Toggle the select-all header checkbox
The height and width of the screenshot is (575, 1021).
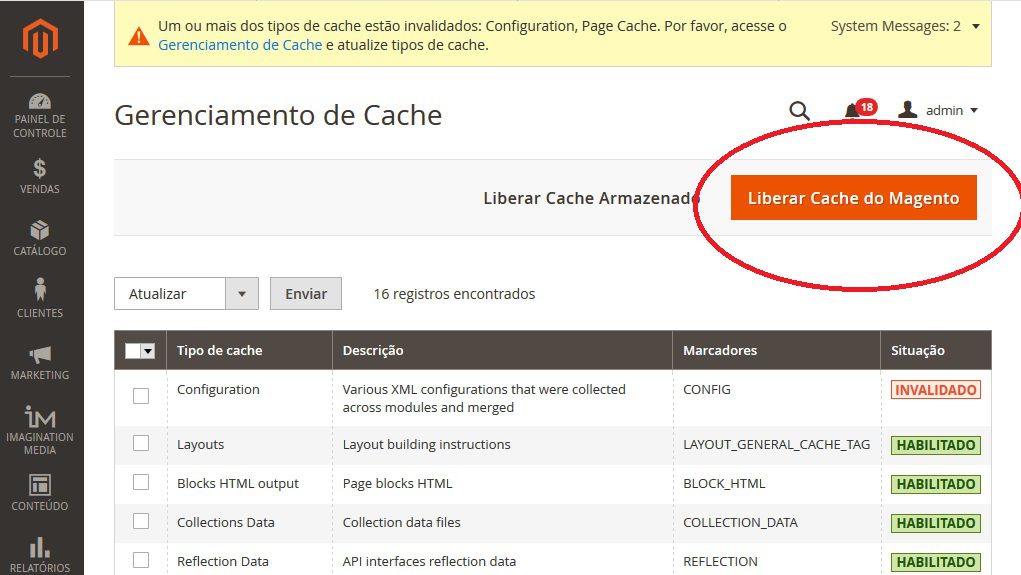[x=133, y=351]
